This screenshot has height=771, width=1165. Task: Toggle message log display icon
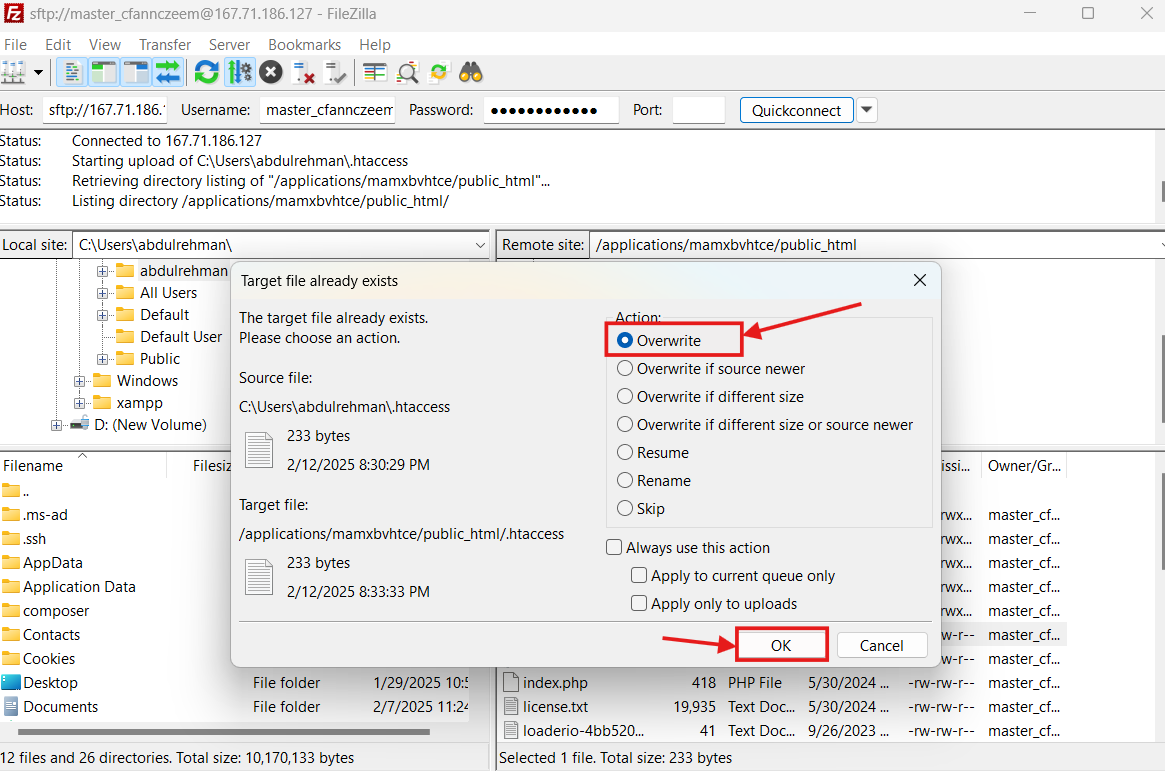coord(72,72)
